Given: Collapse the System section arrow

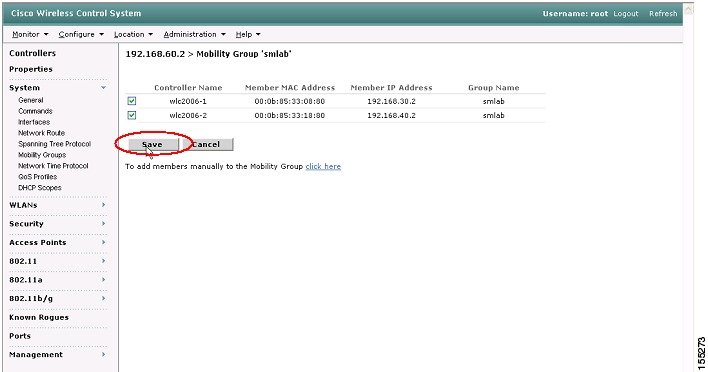Looking at the screenshot, I should (103, 88).
